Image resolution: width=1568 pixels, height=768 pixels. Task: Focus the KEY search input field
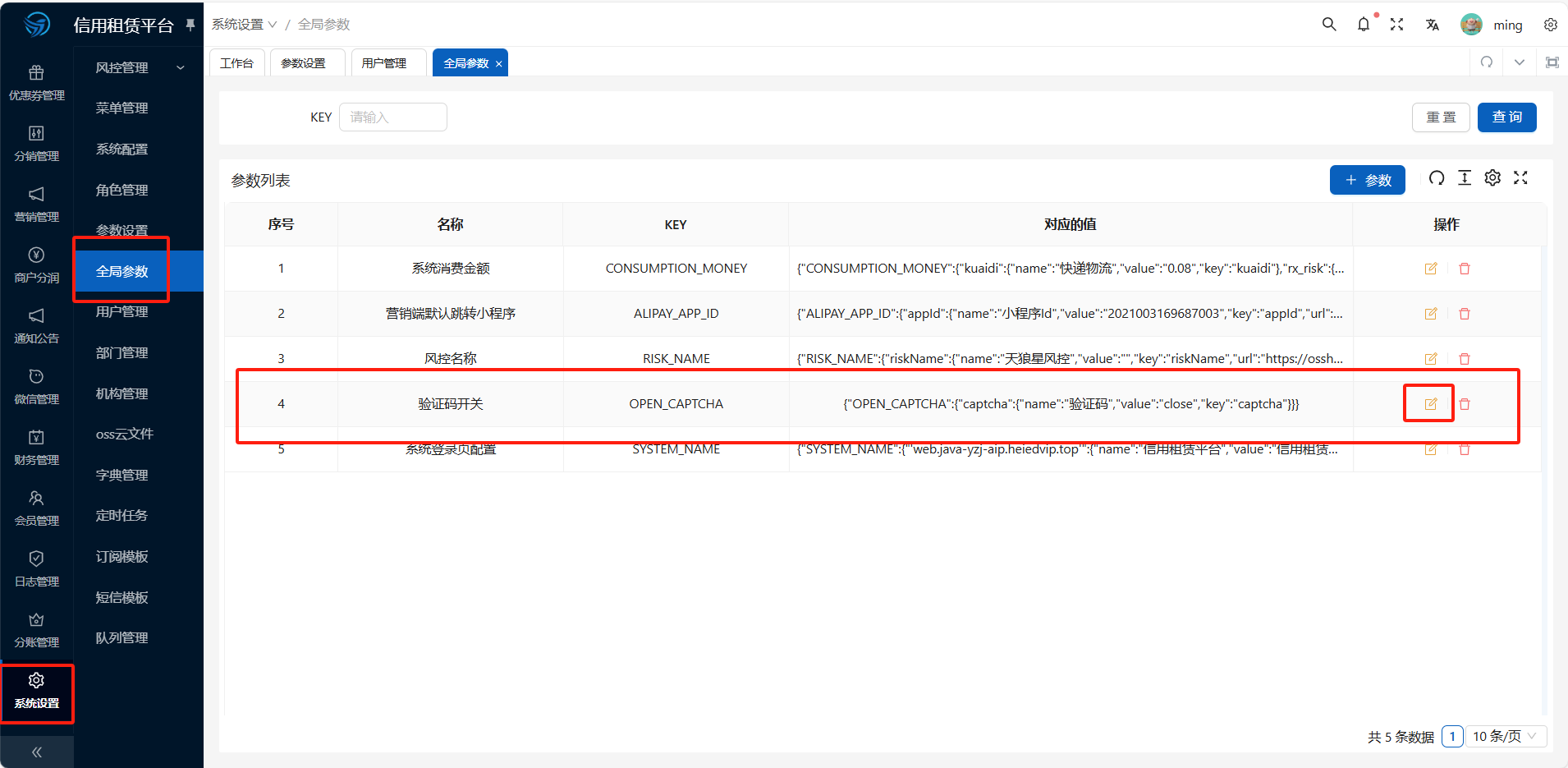click(x=393, y=117)
